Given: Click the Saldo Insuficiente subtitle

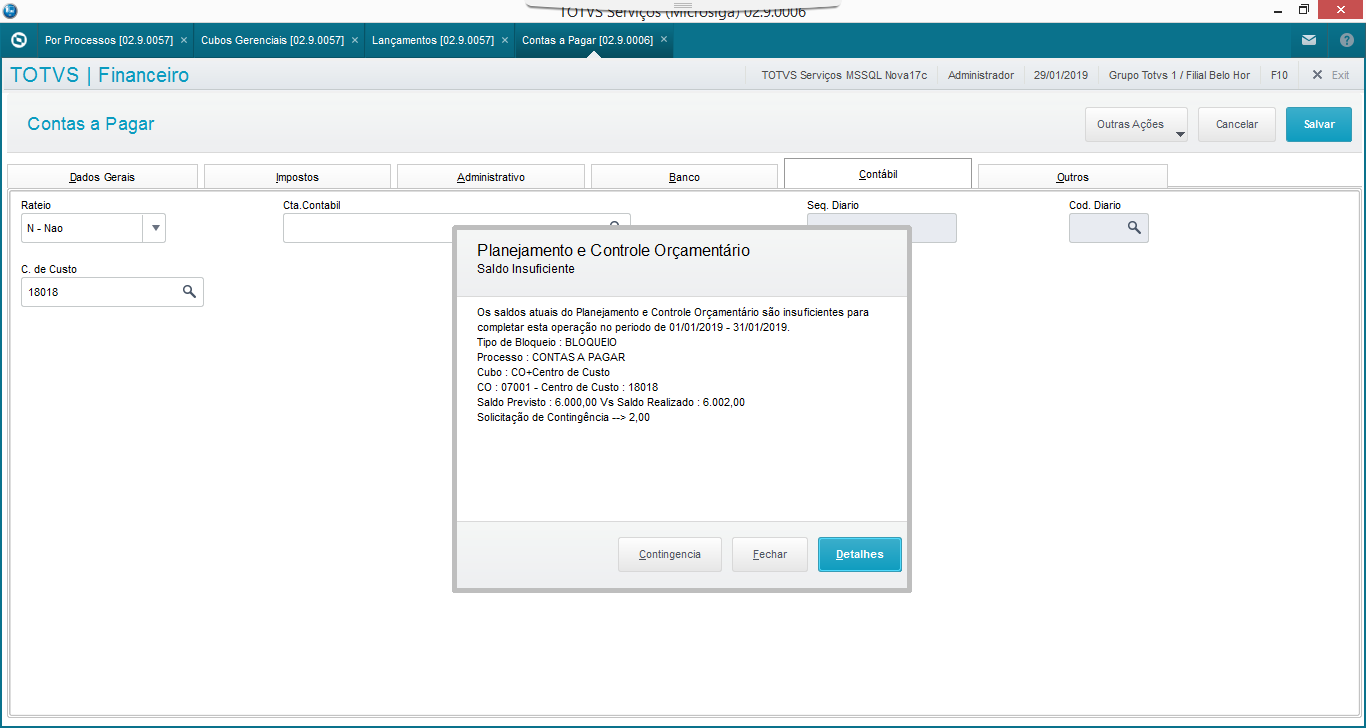Looking at the screenshot, I should pyautogui.click(x=526, y=269).
